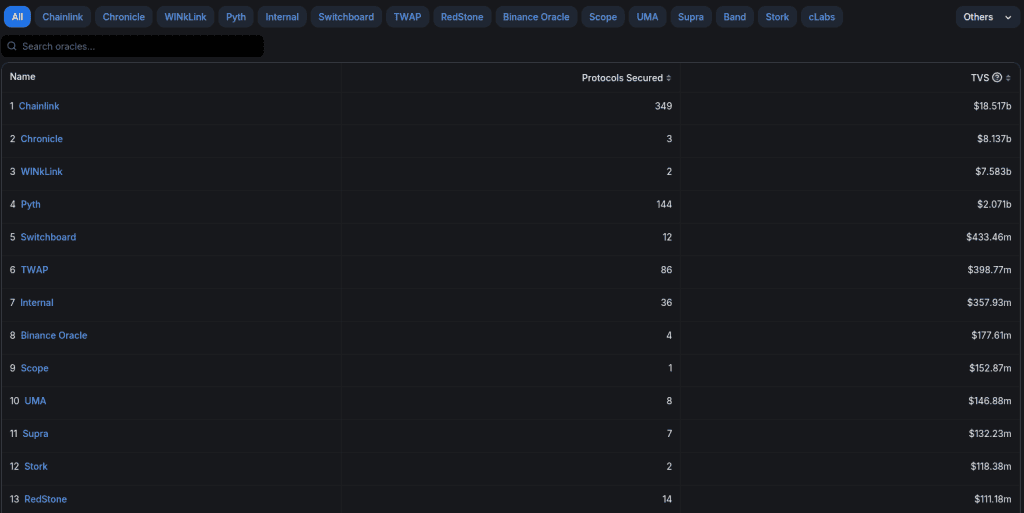Click Chainlink's $18.517b TVS value
Image resolution: width=1024 pixels, height=513 pixels.
tap(992, 106)
